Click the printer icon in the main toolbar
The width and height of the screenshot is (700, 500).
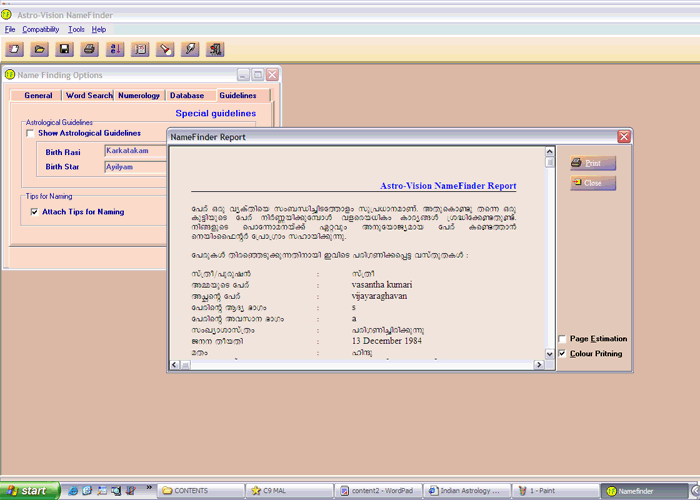click(89, 49)
